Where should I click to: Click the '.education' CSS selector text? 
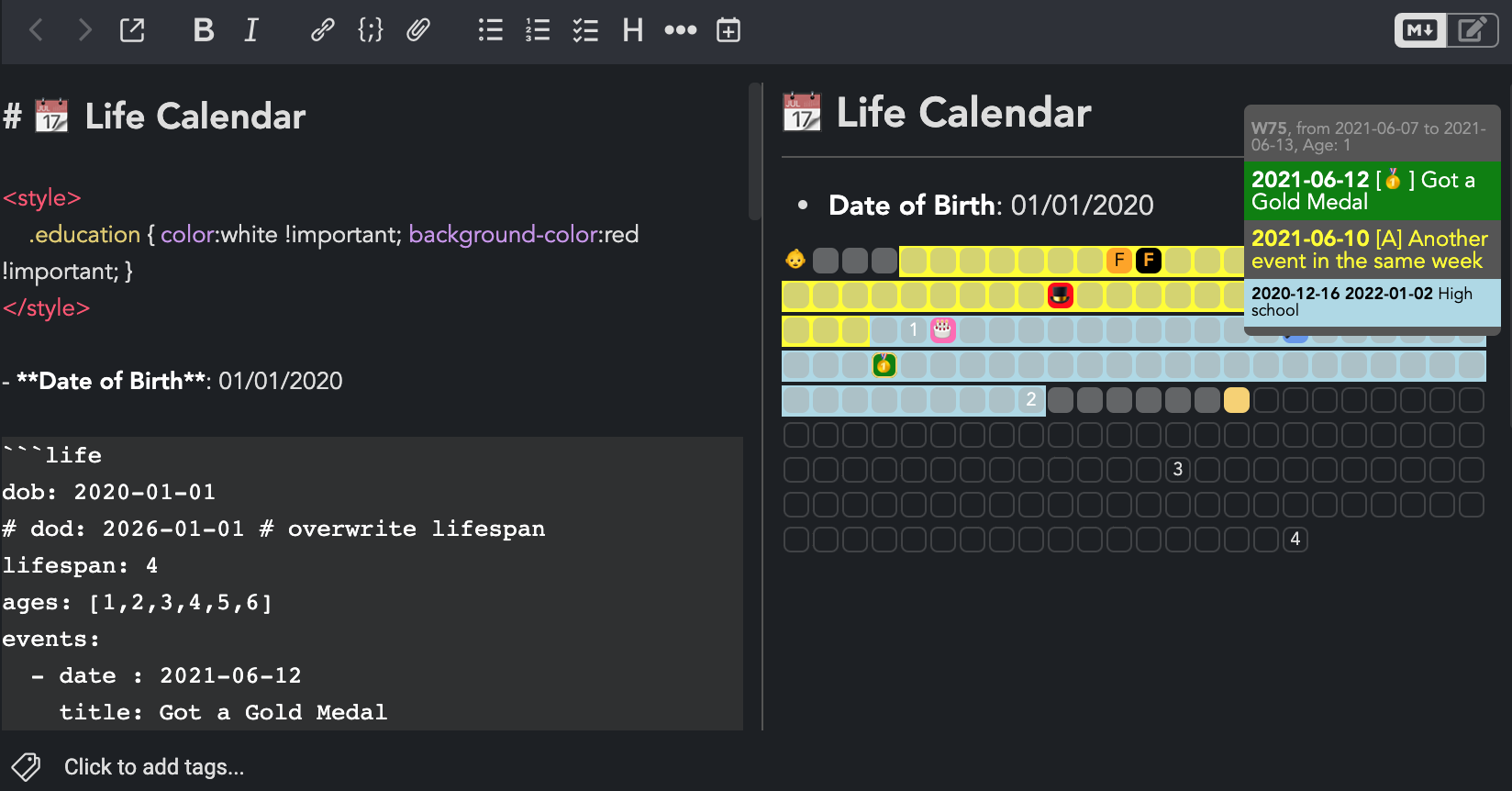84,235
